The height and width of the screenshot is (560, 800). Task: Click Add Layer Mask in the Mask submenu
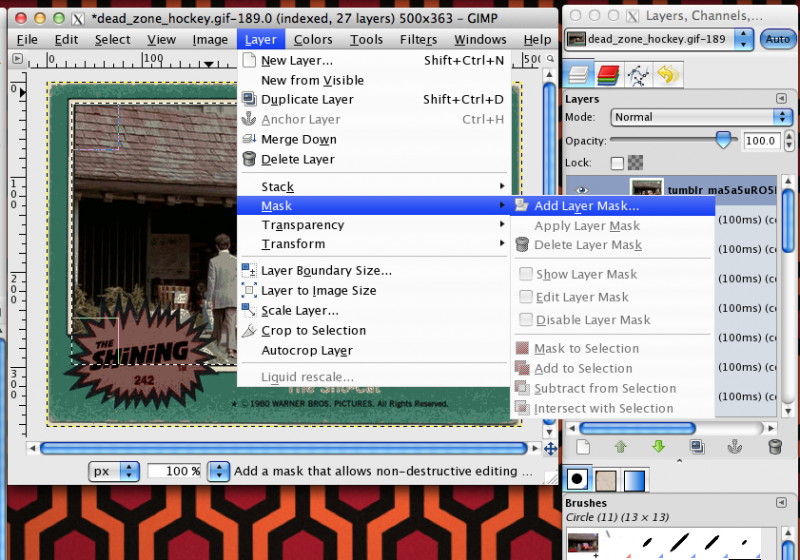click(613, 206)
